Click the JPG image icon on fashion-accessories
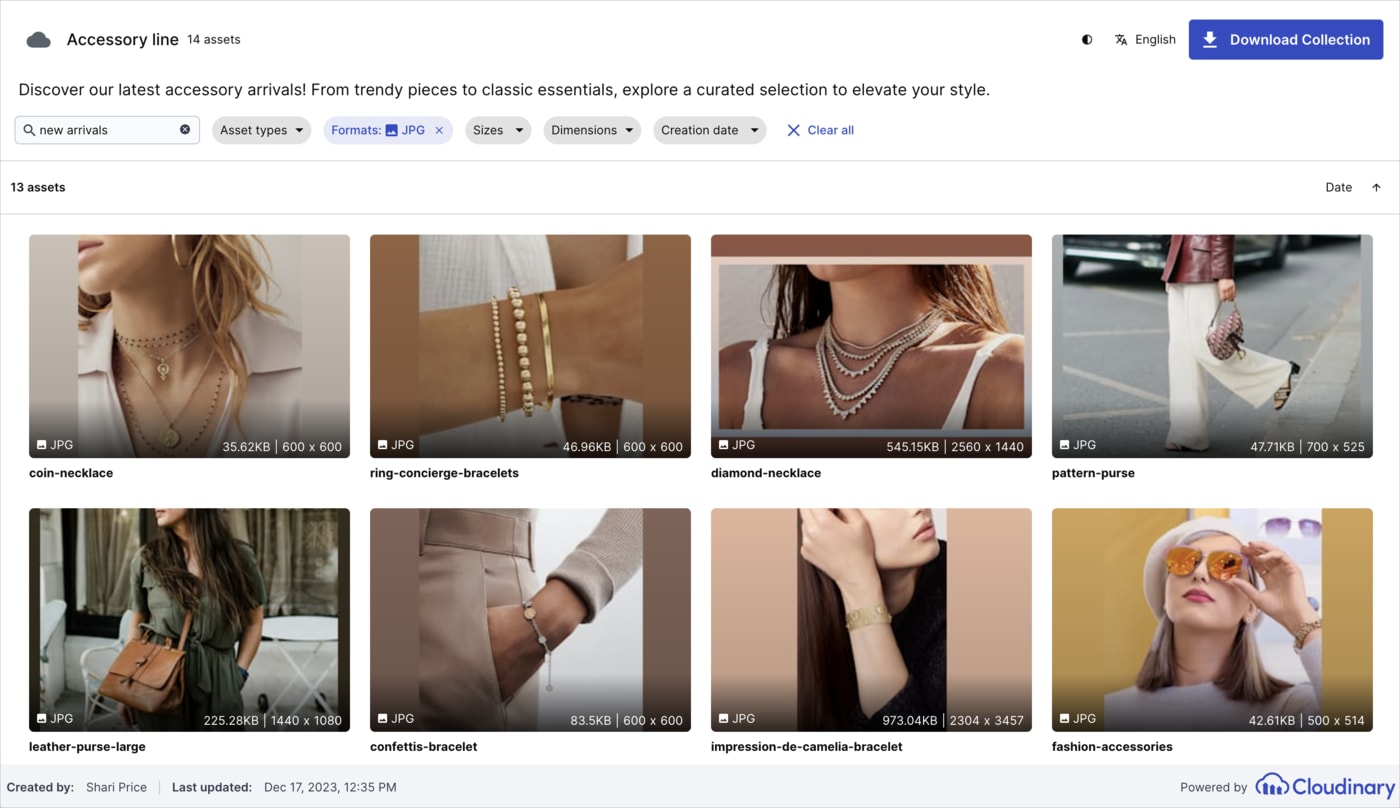The height and width of the screenshot is (808, 1400). (1065, 718)
